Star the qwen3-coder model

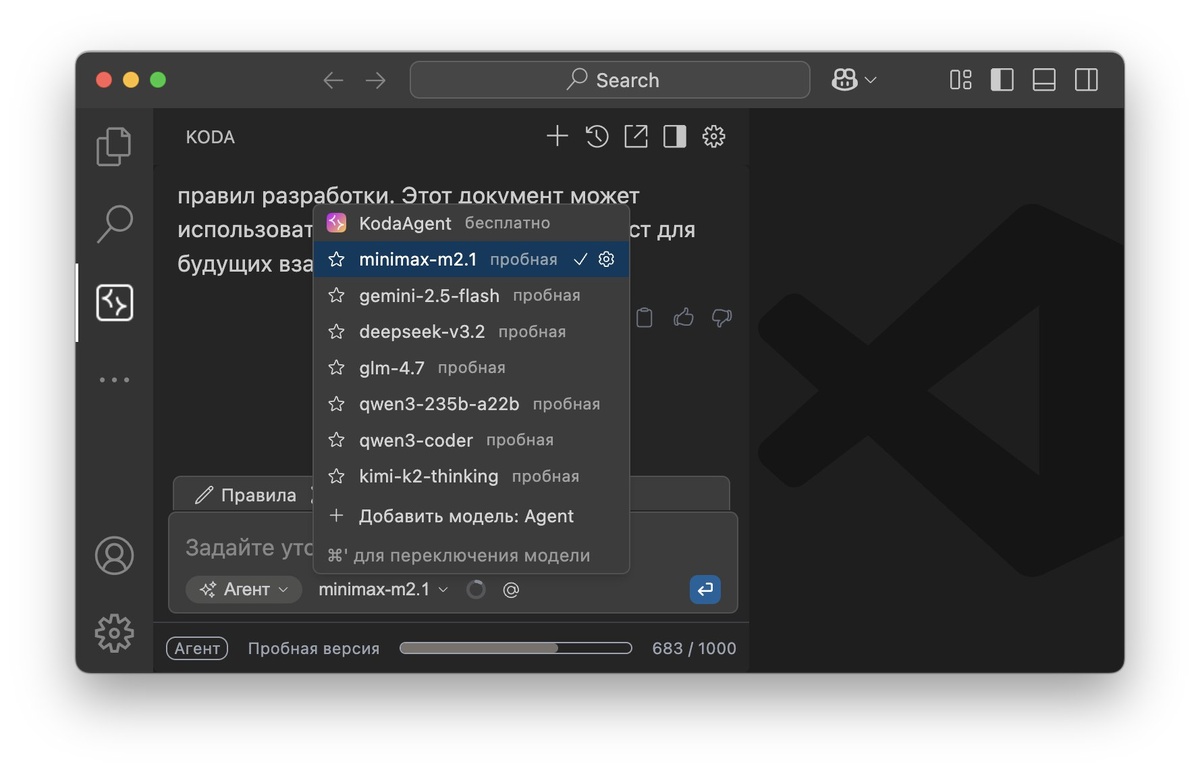337,440
